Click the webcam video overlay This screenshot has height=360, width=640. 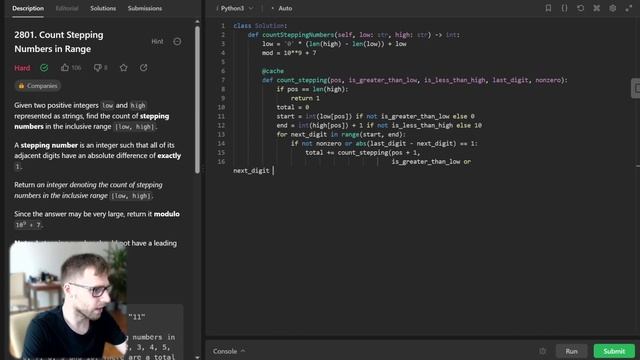pos(68,300)
